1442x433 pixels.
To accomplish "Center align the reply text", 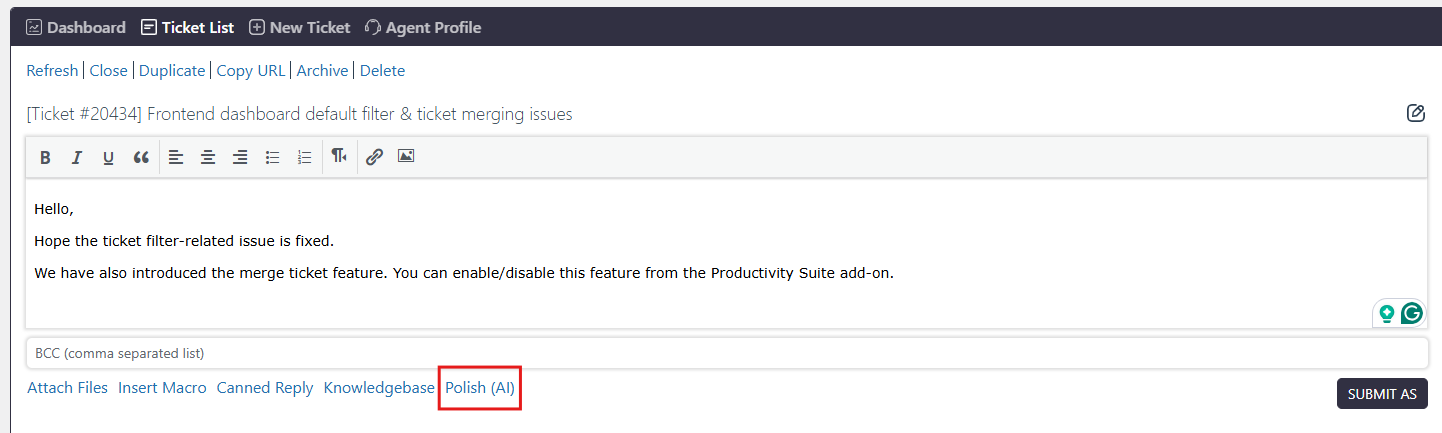I will pyautogui.click(x=208, y=157).
